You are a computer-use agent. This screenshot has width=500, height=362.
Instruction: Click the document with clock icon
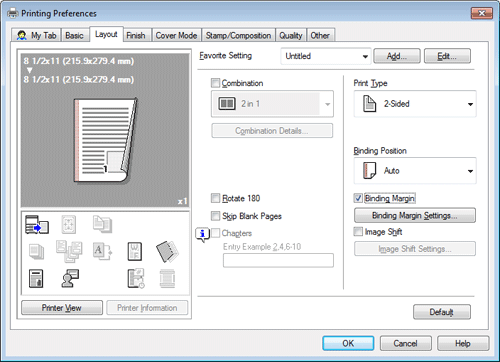136,278
